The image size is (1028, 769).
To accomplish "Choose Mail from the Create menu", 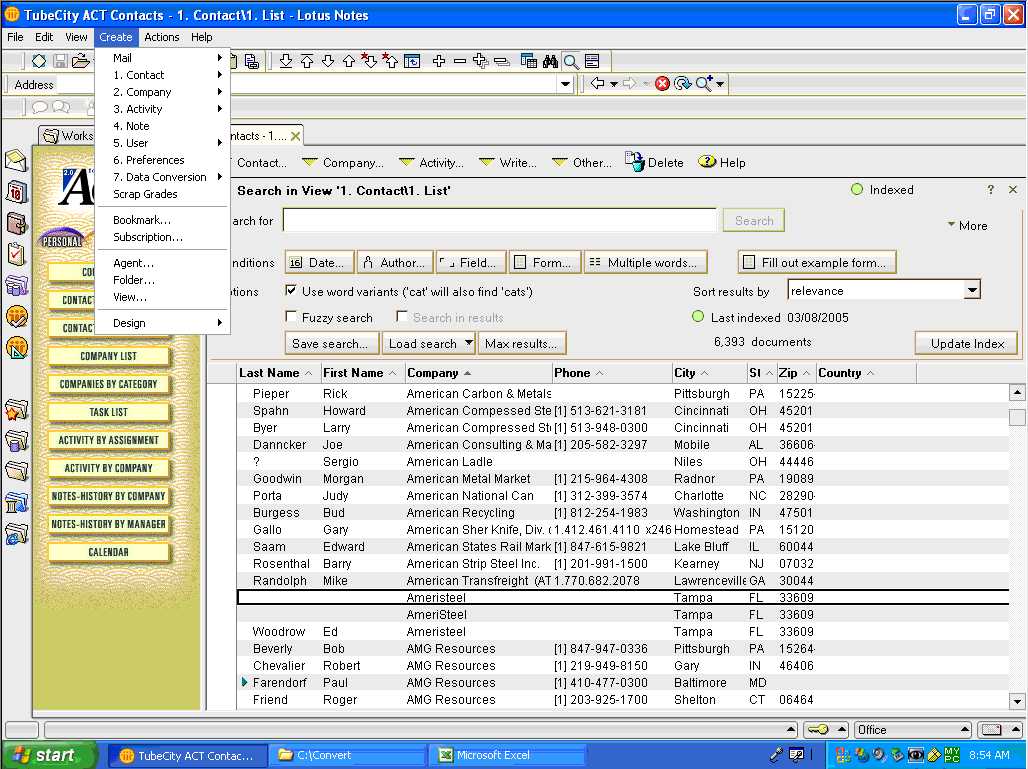I will 163,58.
